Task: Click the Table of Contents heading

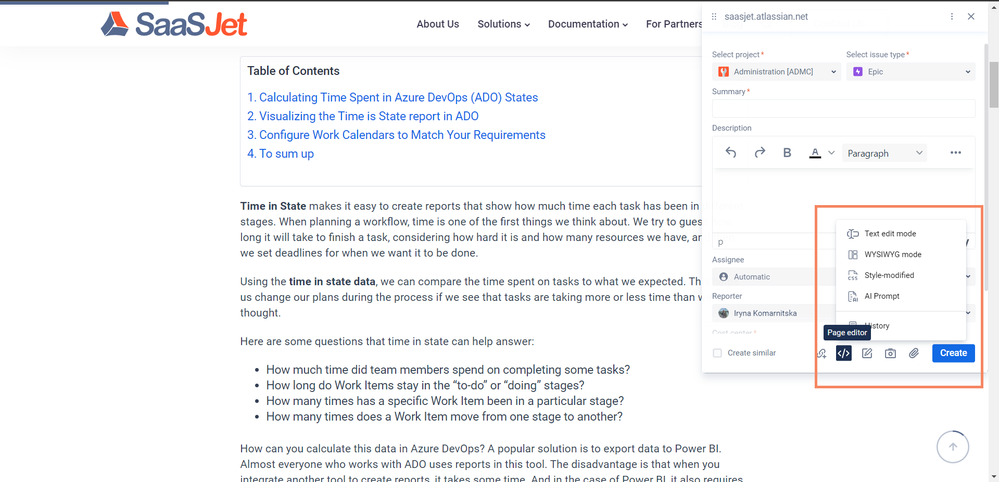Action: tap(294, 71)
